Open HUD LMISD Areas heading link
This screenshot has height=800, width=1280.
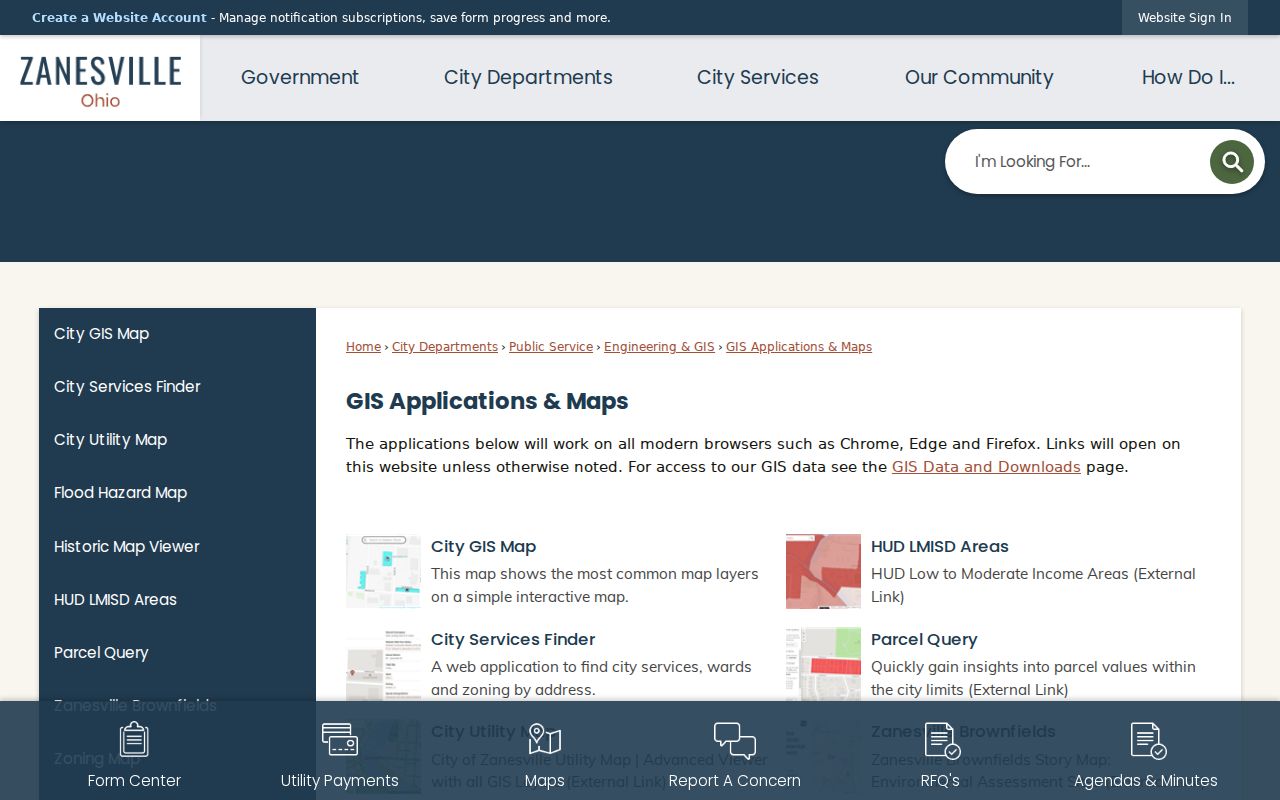[x=940, y=547]
